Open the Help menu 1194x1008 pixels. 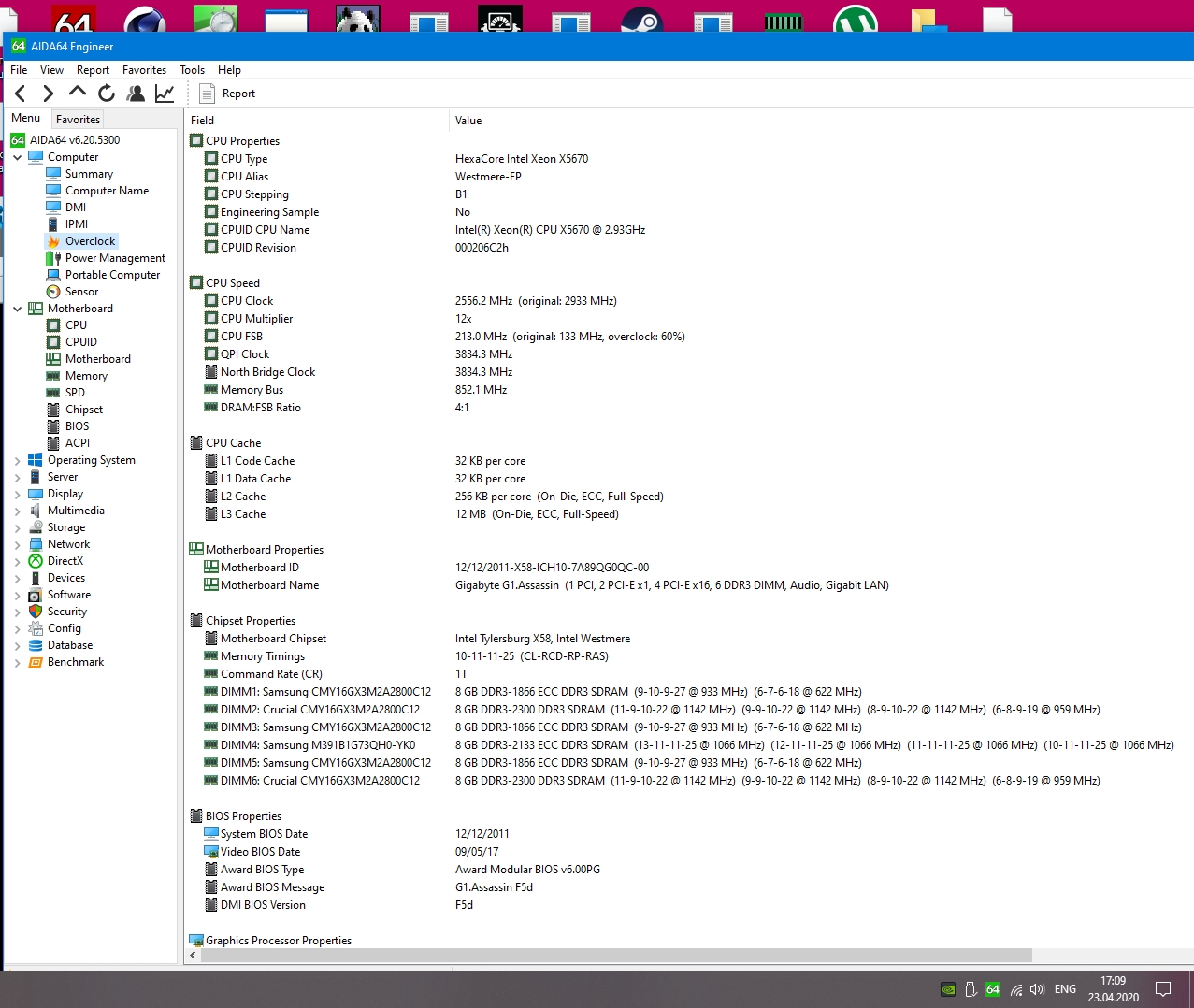pyautogui.click(x=229, y=70)
